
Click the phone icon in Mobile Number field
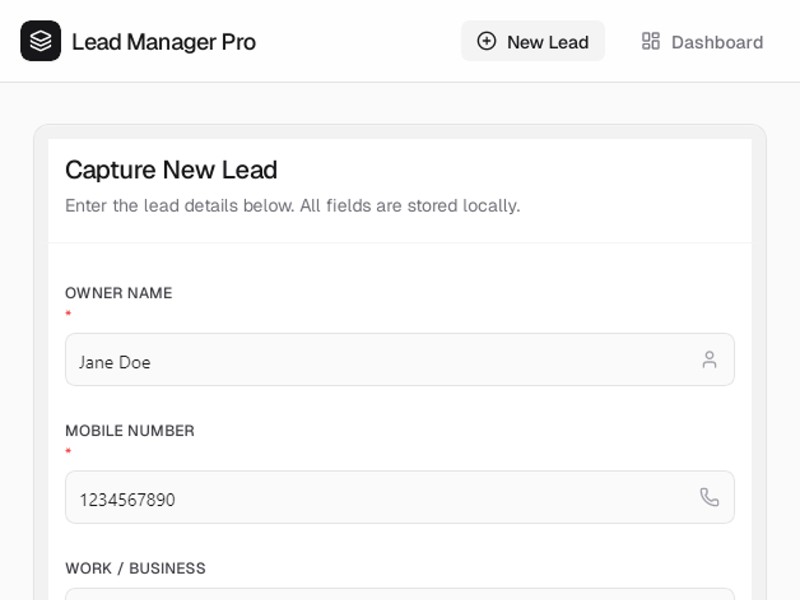[709, 497]
